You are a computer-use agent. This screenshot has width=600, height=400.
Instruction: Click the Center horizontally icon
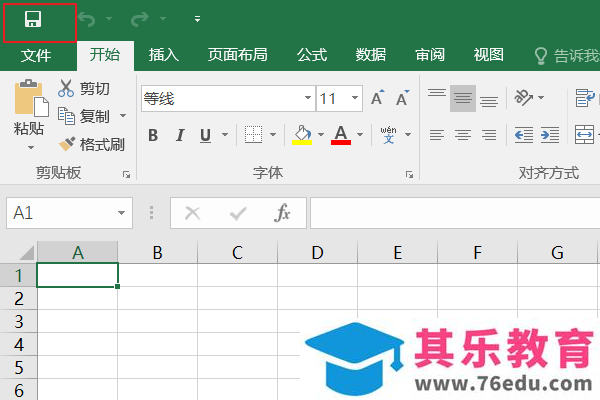click(463, 135)
